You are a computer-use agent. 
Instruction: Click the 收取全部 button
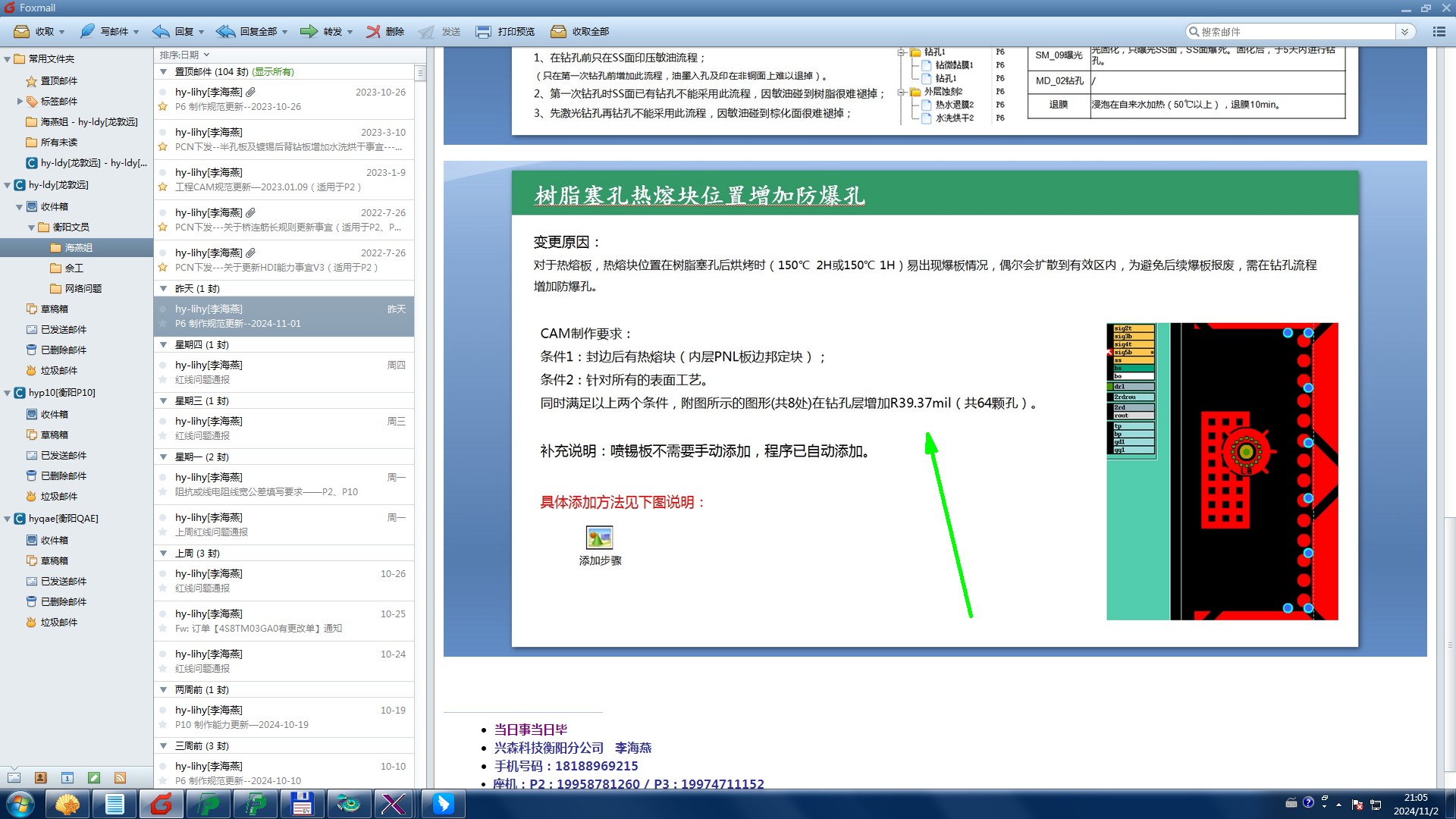pyautogui.click(x=580, y=32)
